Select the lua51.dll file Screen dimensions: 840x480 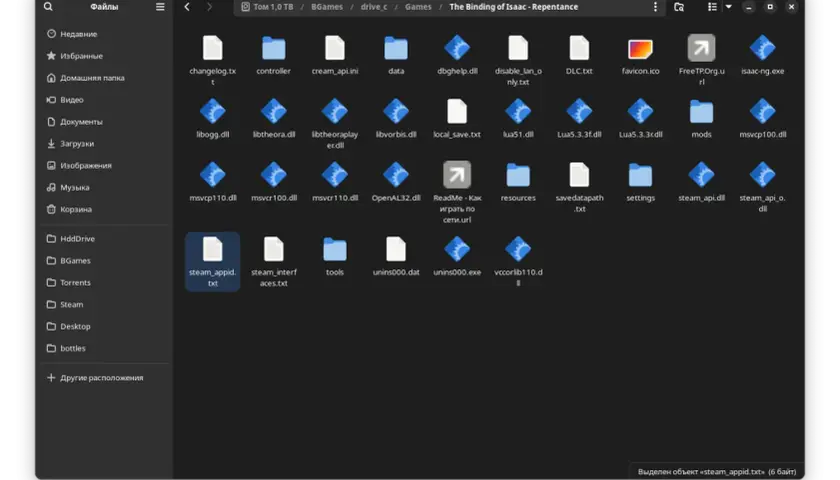pyautogui.click(x=518, y=118)
